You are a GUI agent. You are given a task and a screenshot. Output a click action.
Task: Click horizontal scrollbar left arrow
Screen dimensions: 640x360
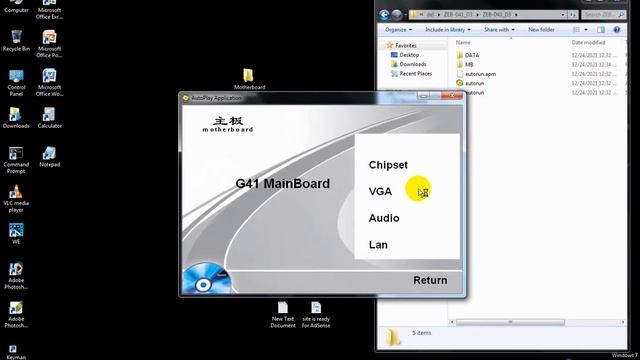[452, 322]
